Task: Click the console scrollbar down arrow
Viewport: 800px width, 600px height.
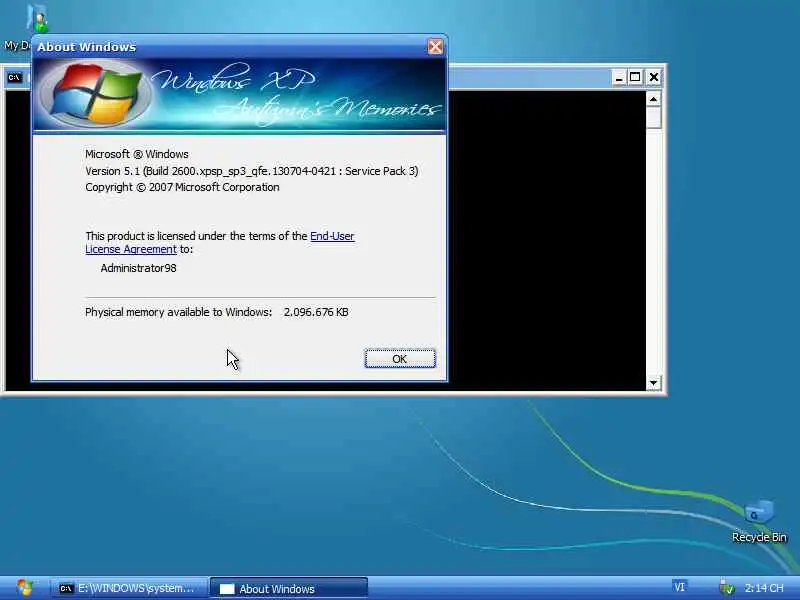Action: tap(654, 383)
